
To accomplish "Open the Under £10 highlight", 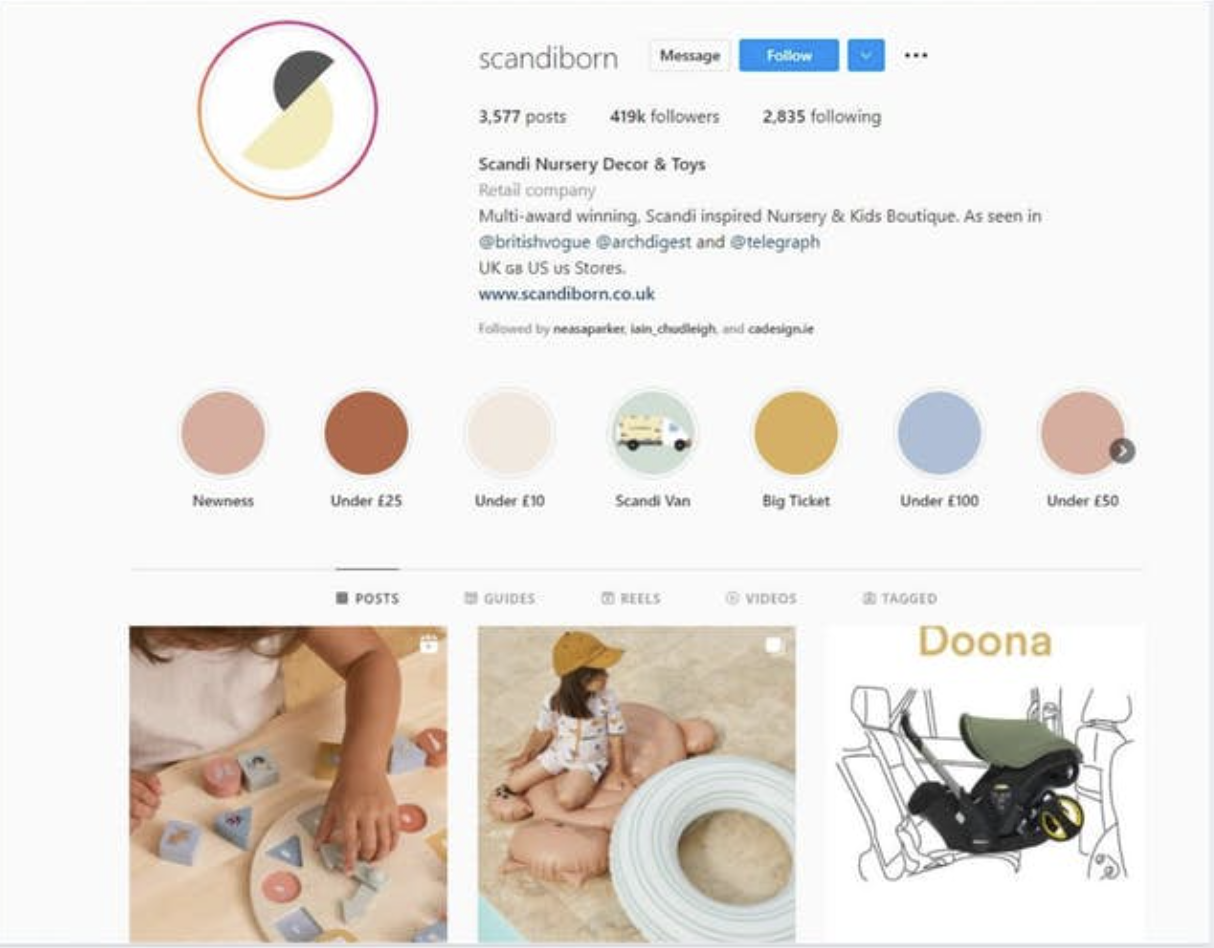I will pyautogui.click(x=509, y=433).
